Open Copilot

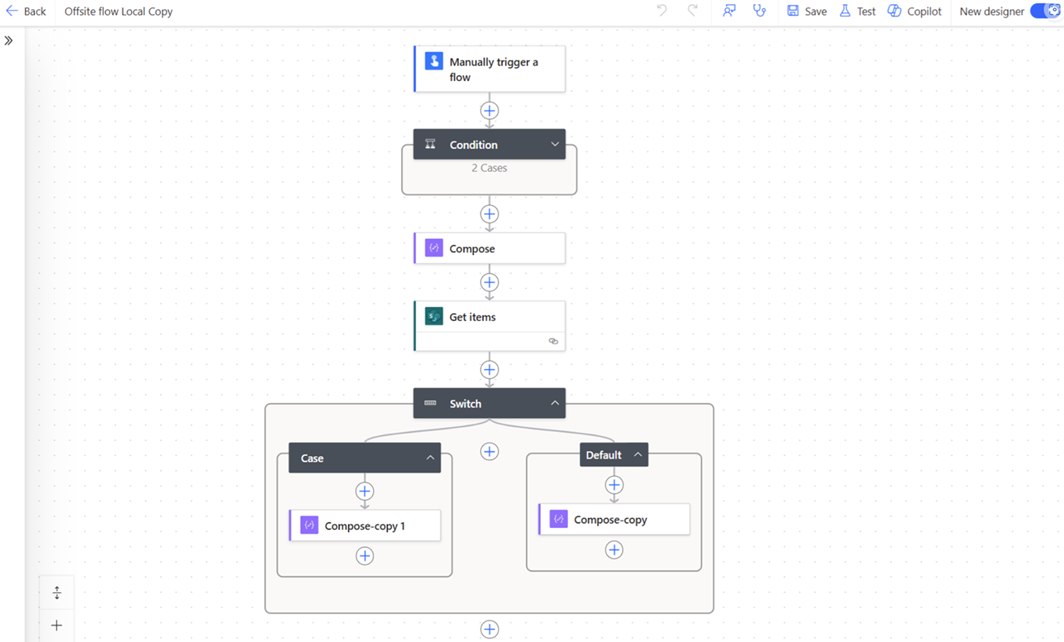[x=913, y=11]
